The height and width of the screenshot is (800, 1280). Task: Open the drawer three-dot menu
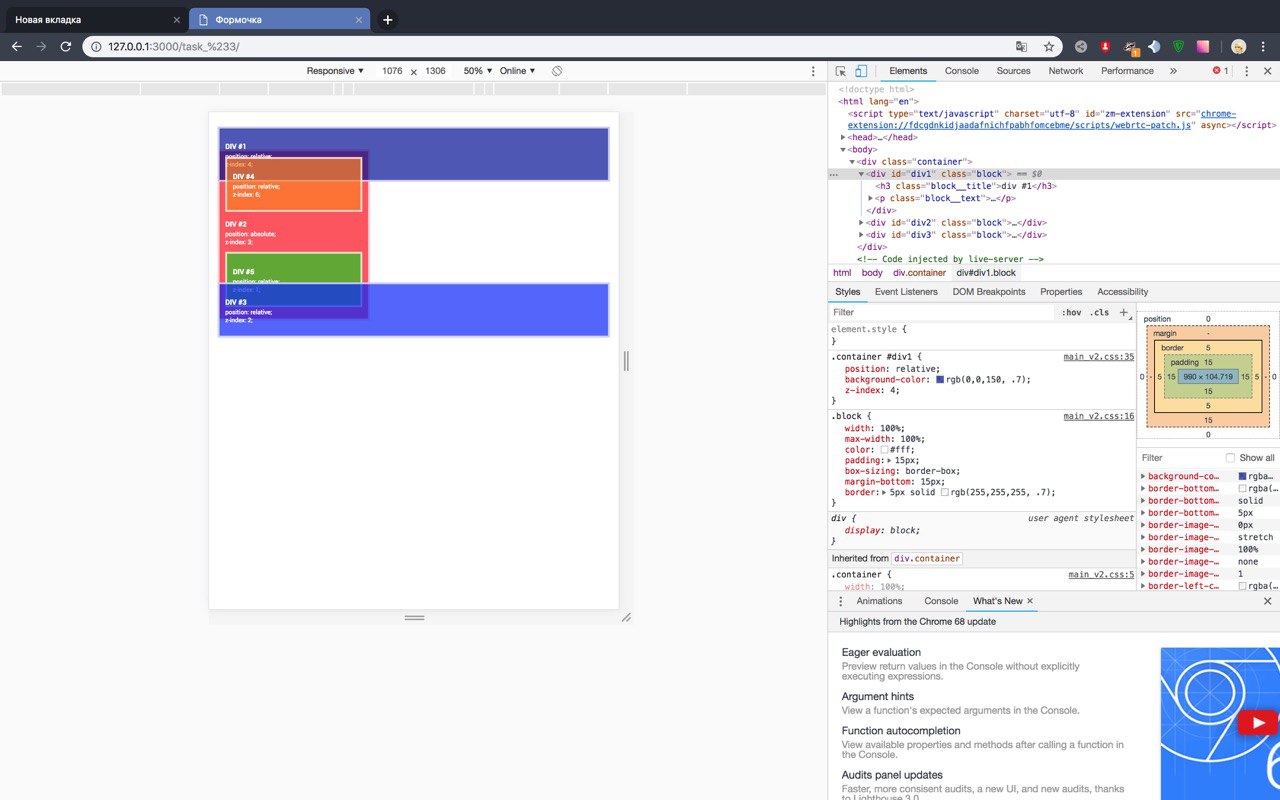841,601
